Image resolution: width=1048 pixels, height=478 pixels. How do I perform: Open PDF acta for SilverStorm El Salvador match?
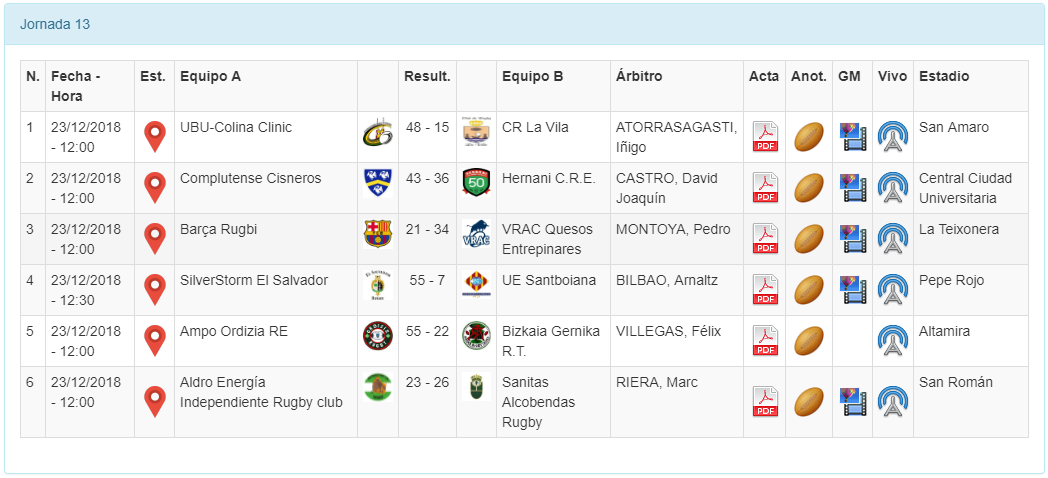pos(765,289)
